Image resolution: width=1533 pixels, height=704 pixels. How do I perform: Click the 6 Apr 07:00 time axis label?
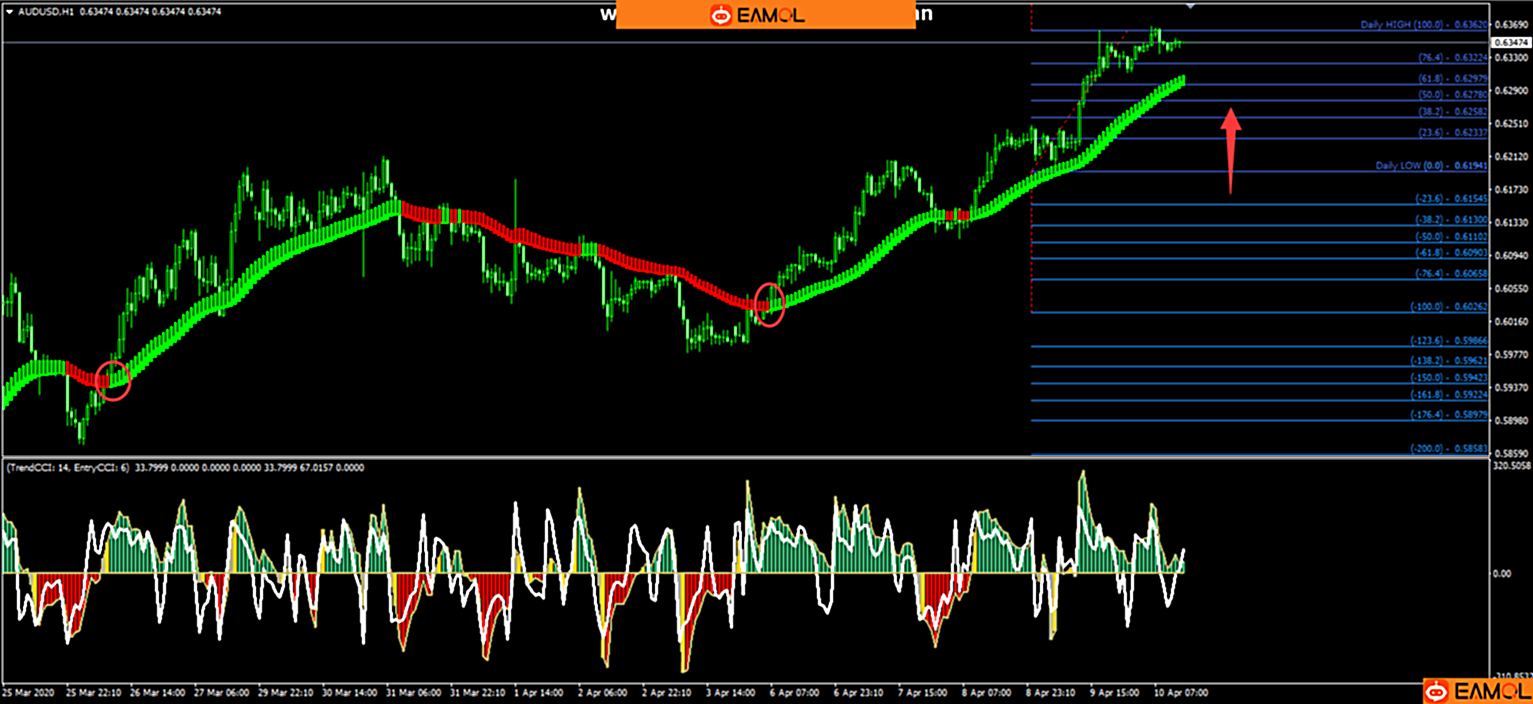coord(797,692)
